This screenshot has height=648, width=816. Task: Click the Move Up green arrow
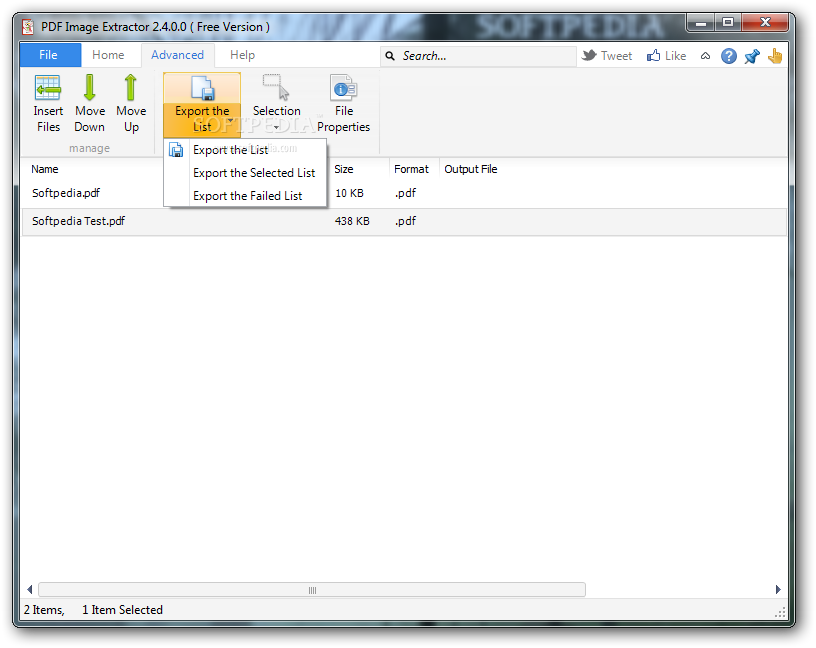pos(131,87)
